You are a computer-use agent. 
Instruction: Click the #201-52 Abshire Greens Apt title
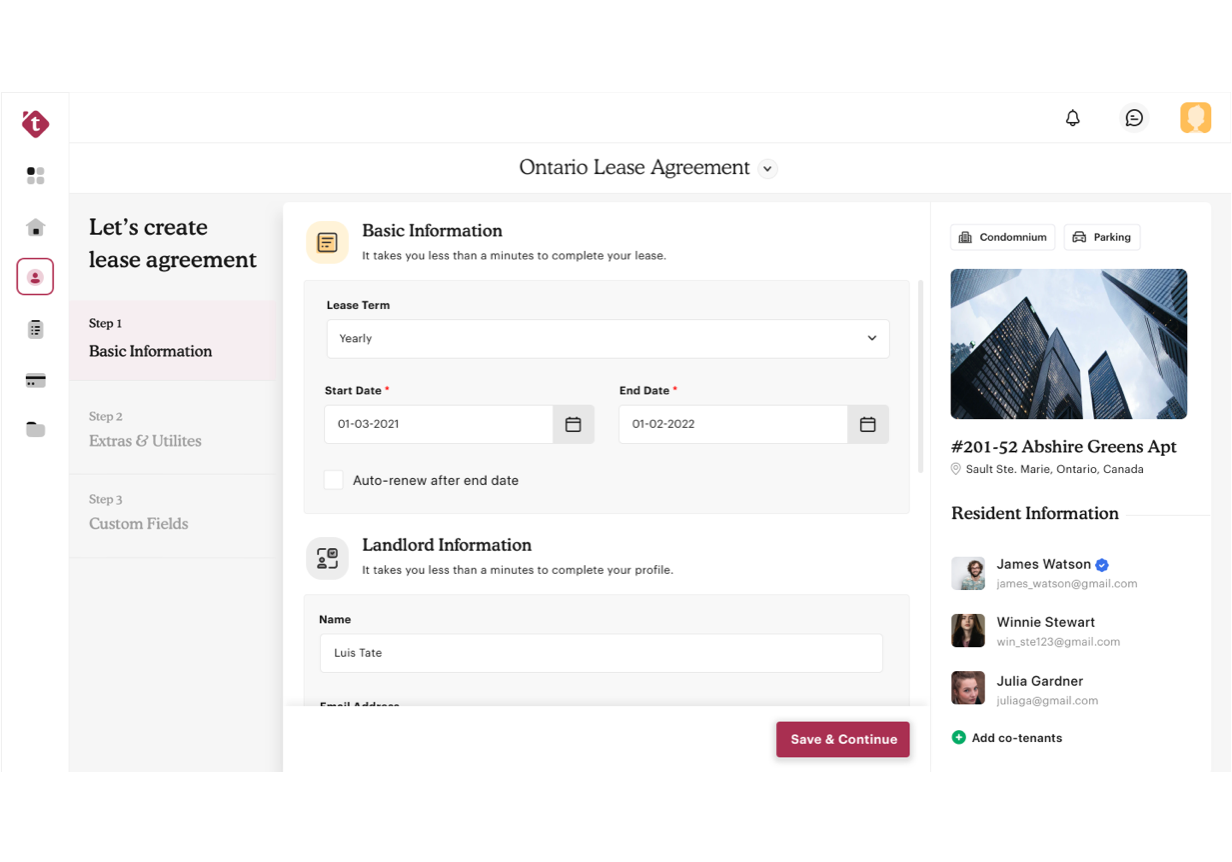point(1064,447)
